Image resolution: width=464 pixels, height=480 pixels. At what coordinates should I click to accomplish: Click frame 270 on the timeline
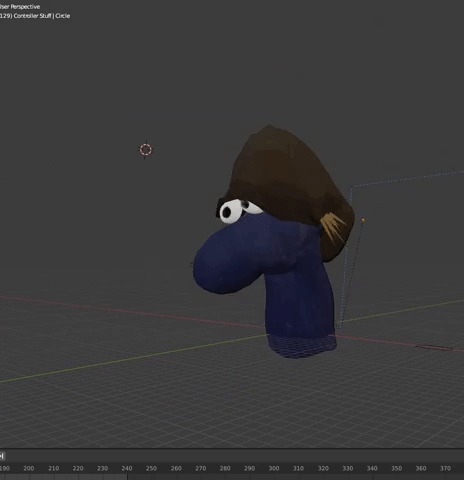(200, 468)
